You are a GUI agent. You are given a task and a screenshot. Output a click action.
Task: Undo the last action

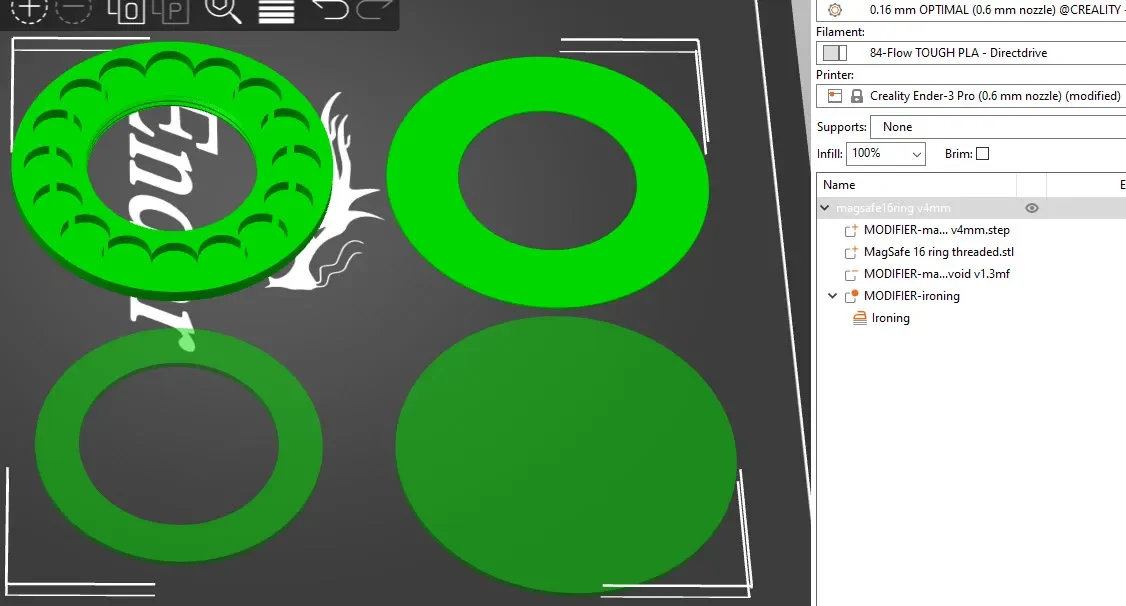[x=331, y=9]
